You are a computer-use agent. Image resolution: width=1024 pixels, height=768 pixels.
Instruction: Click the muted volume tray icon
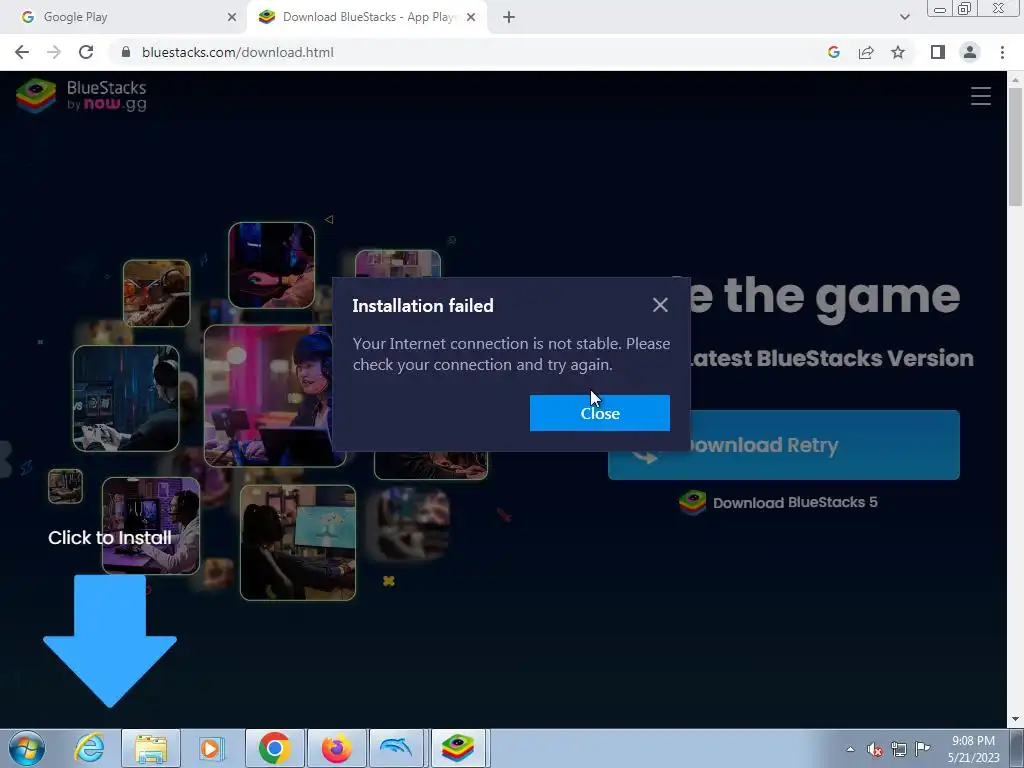pos(875,749)
